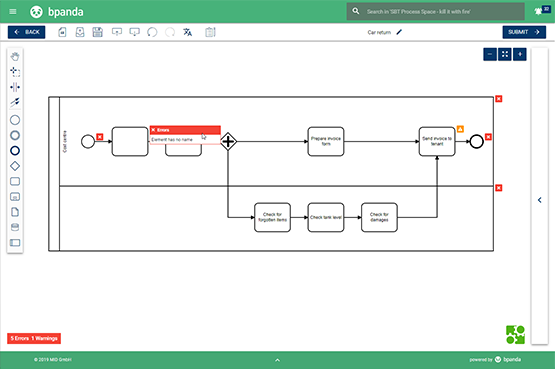Click the new diagram file icon
The height and width of the screenshot is (369, 555).
[x=62, y=32]
